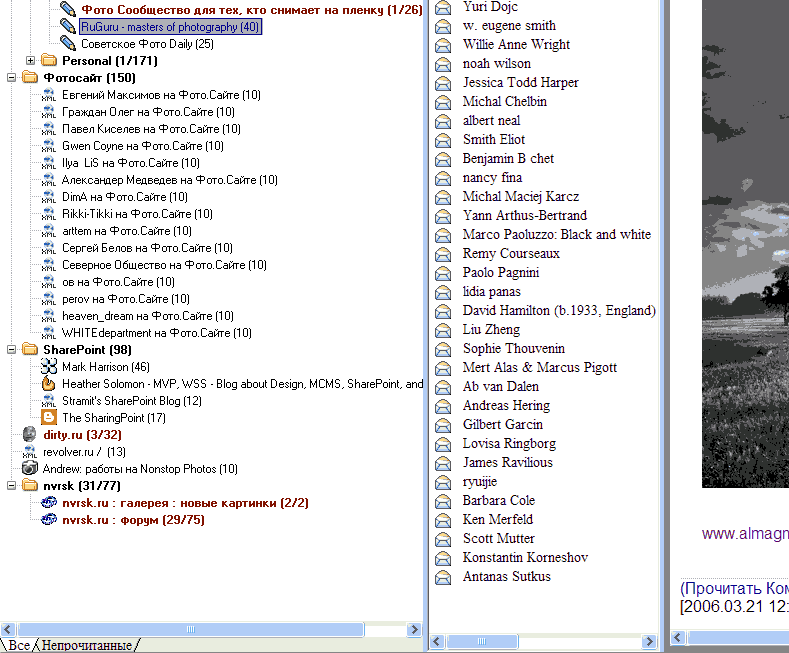Open the Прочитать Ком comments link
789x653 pixels.
pyautogui.click(x=733, y=589)
